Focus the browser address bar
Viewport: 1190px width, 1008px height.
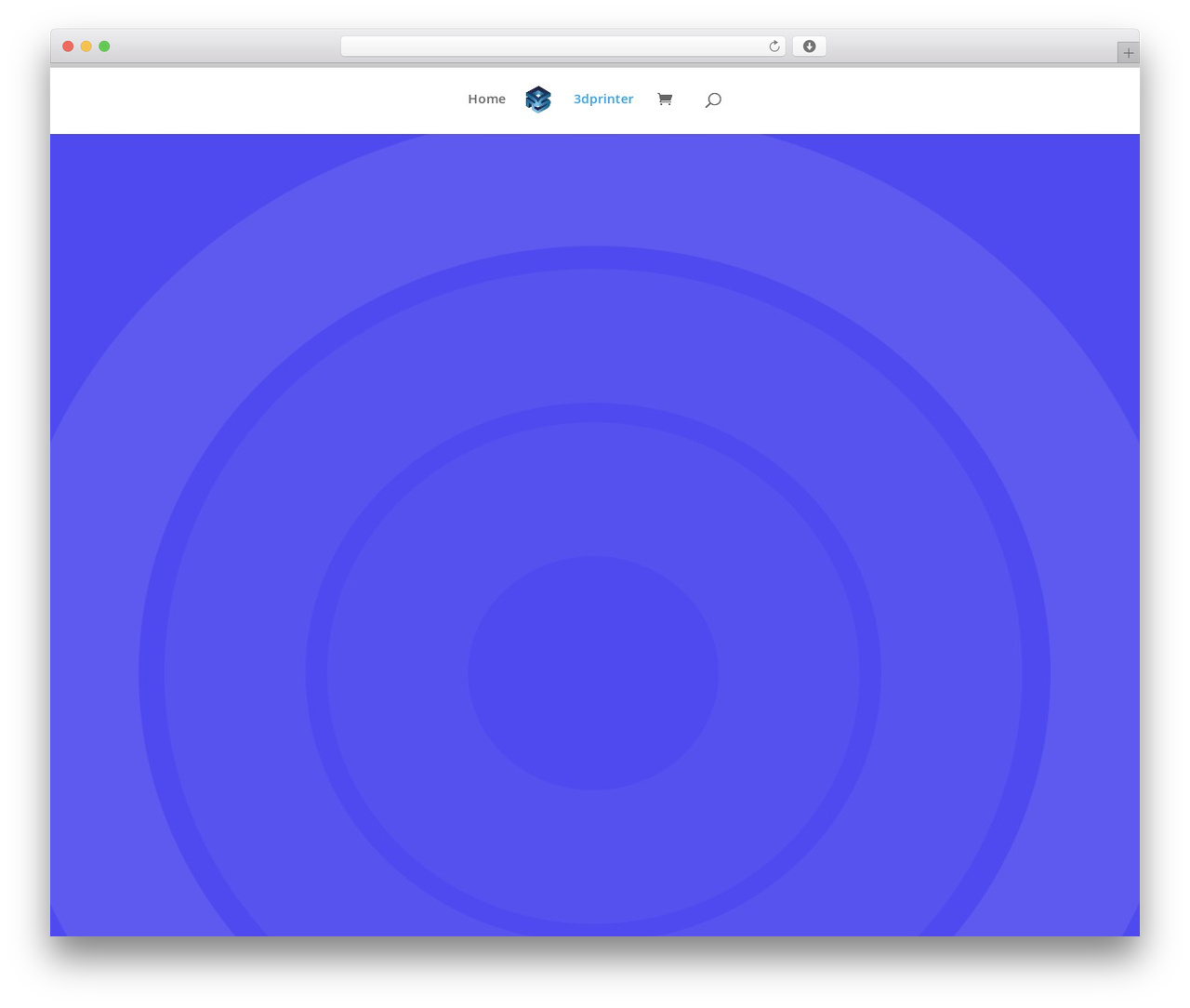[562, 46]
